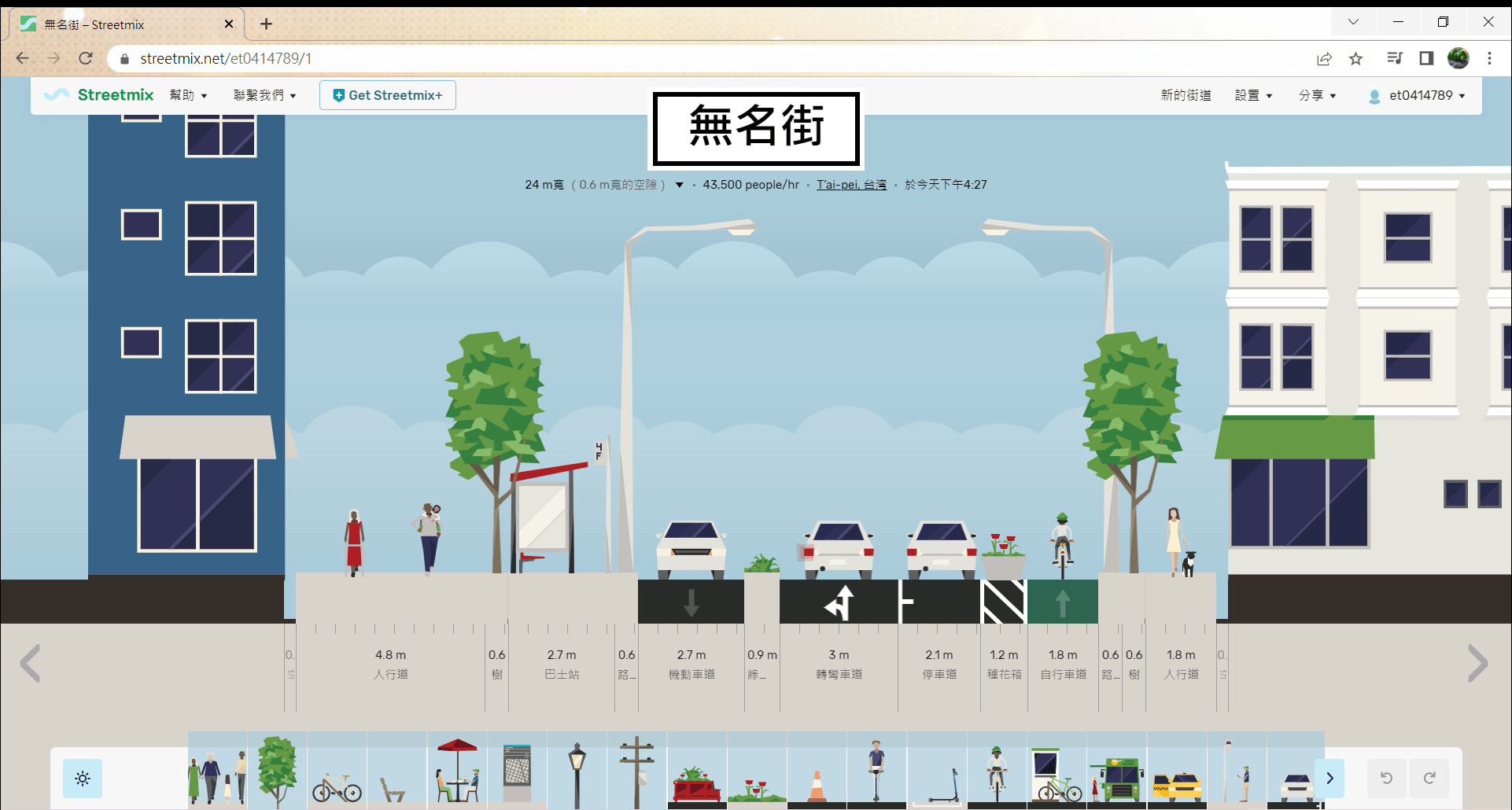Viewport: 1512px width, 810px height.
Task: Open Chrome three-dot menu
Action: coord(1489,58)
